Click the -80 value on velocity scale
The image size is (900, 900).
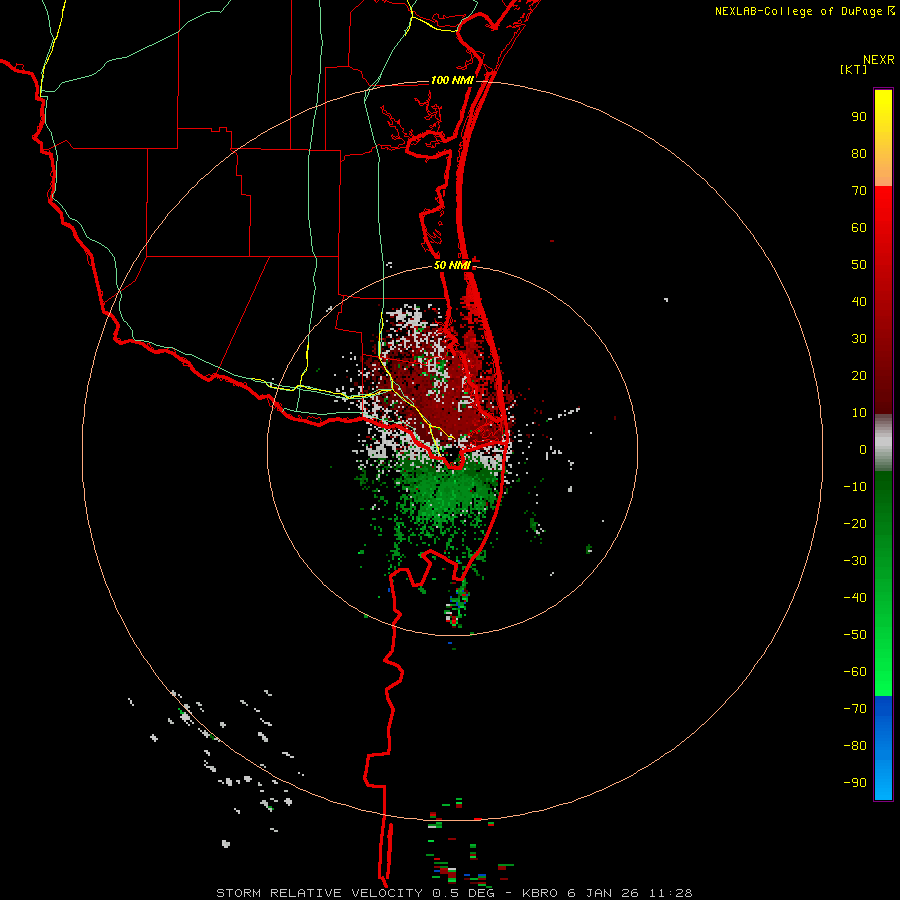[855, 746]
